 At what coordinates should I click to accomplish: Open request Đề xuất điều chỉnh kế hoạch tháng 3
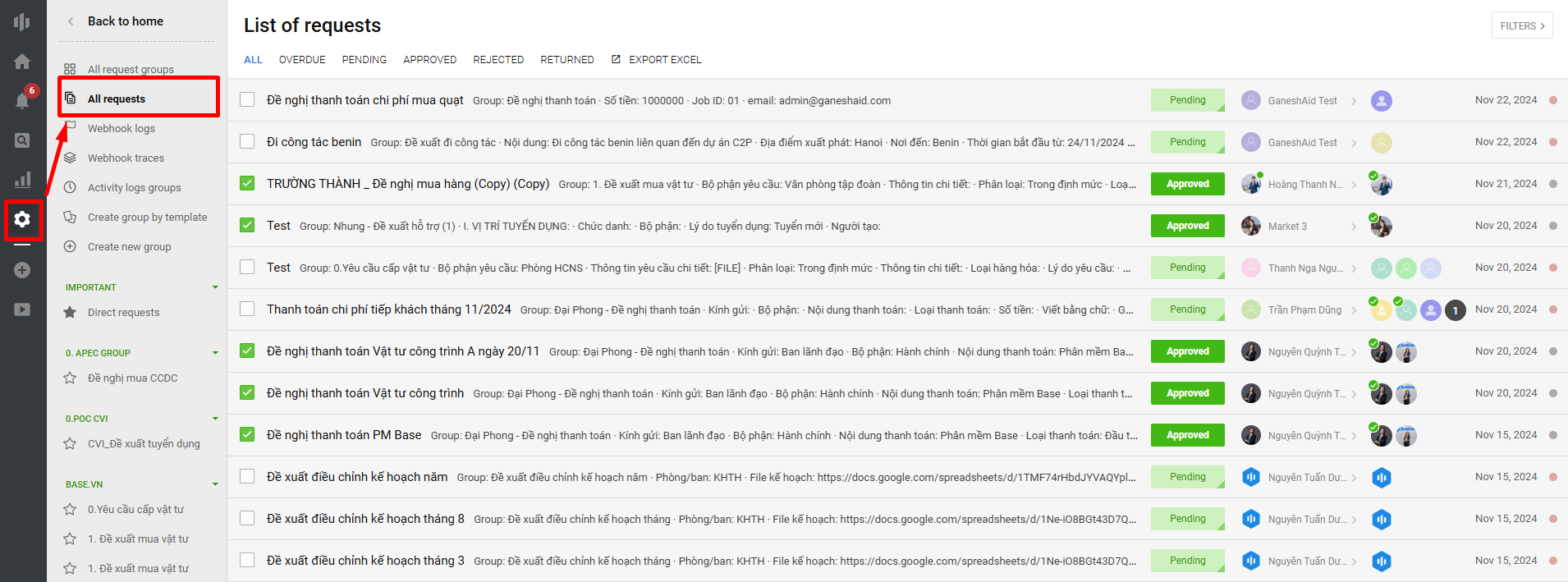click(365, 561)
